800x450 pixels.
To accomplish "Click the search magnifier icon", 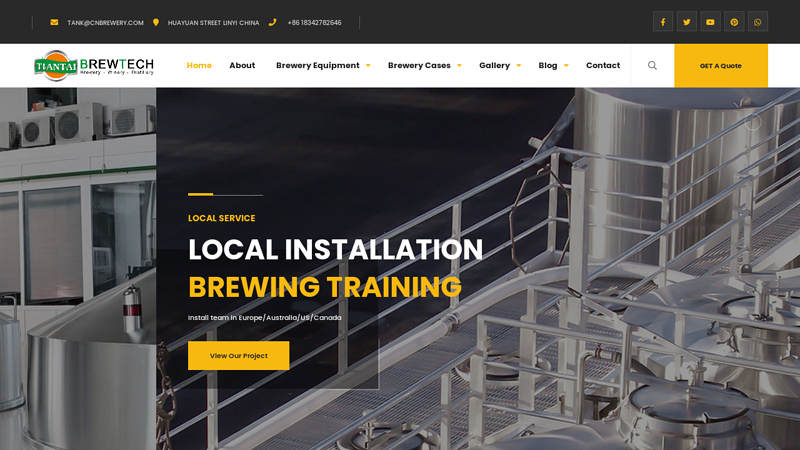I will pyautogui.click(x=652, y=65).
